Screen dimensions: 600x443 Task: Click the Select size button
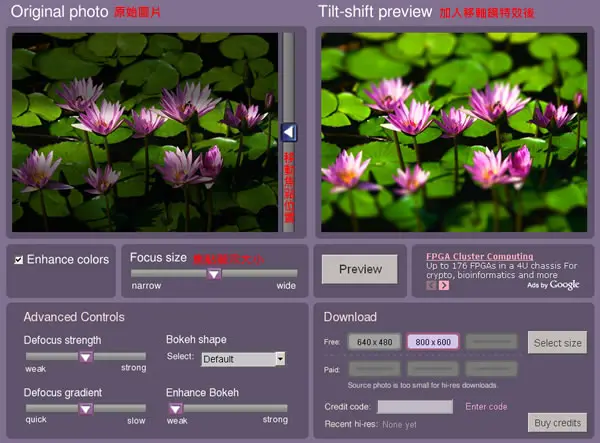[x=557, y=343]
